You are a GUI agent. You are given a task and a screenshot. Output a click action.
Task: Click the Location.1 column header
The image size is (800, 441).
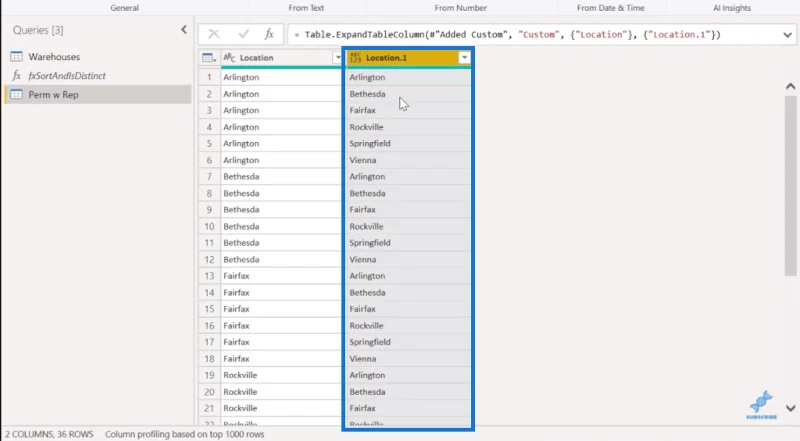pos(408,58)
